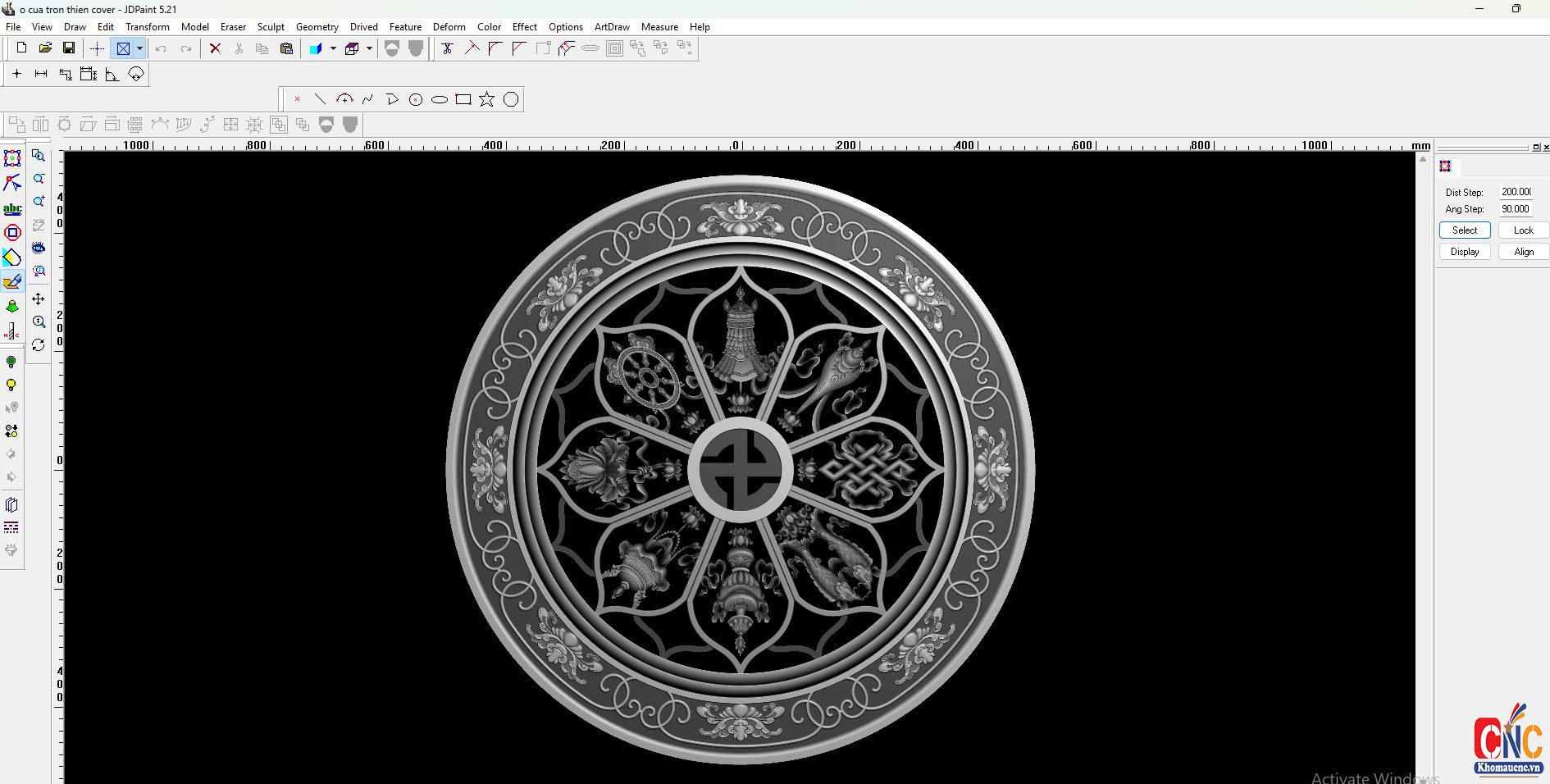Select the abc text tool
This screenshot has height=784, width=1550.
coord(12,209)
